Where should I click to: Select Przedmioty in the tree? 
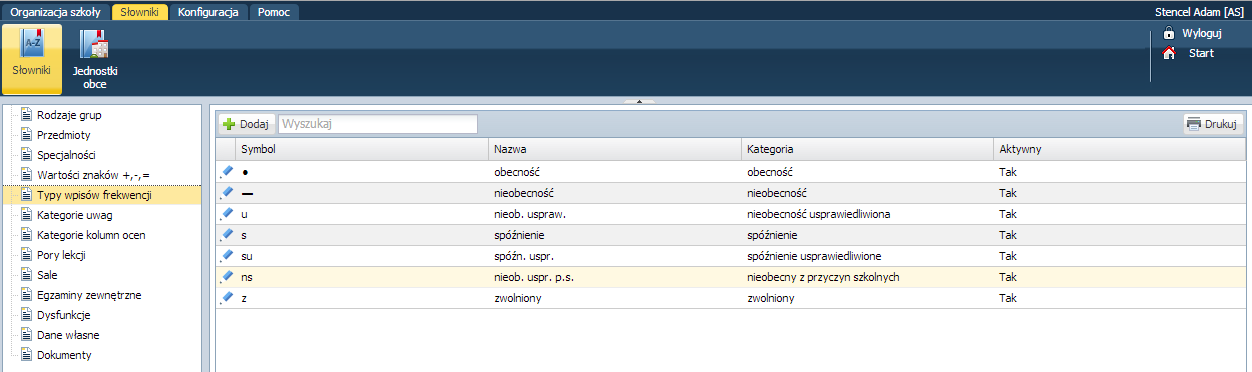pyautogui.click(x=63, y=135)
